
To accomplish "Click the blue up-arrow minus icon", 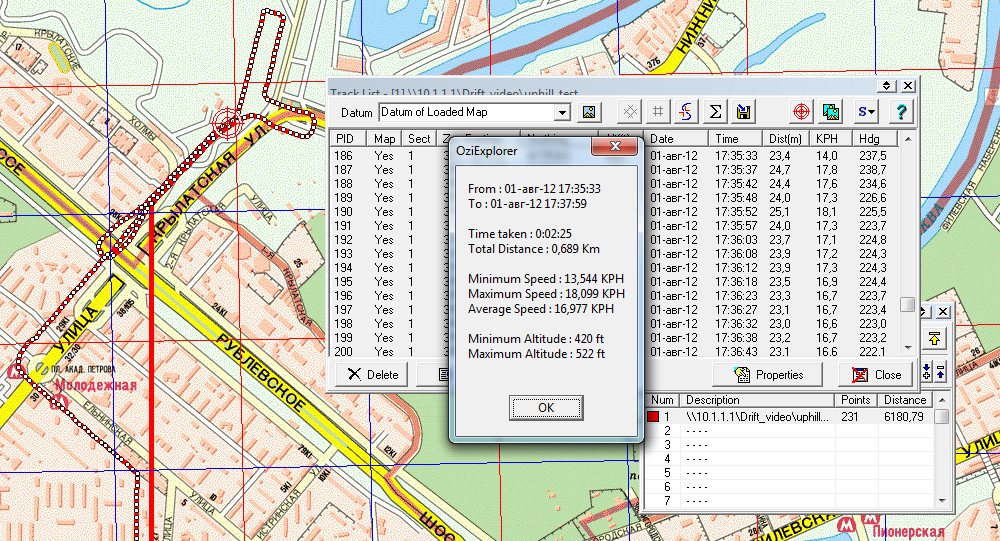I will click(940, 371).
